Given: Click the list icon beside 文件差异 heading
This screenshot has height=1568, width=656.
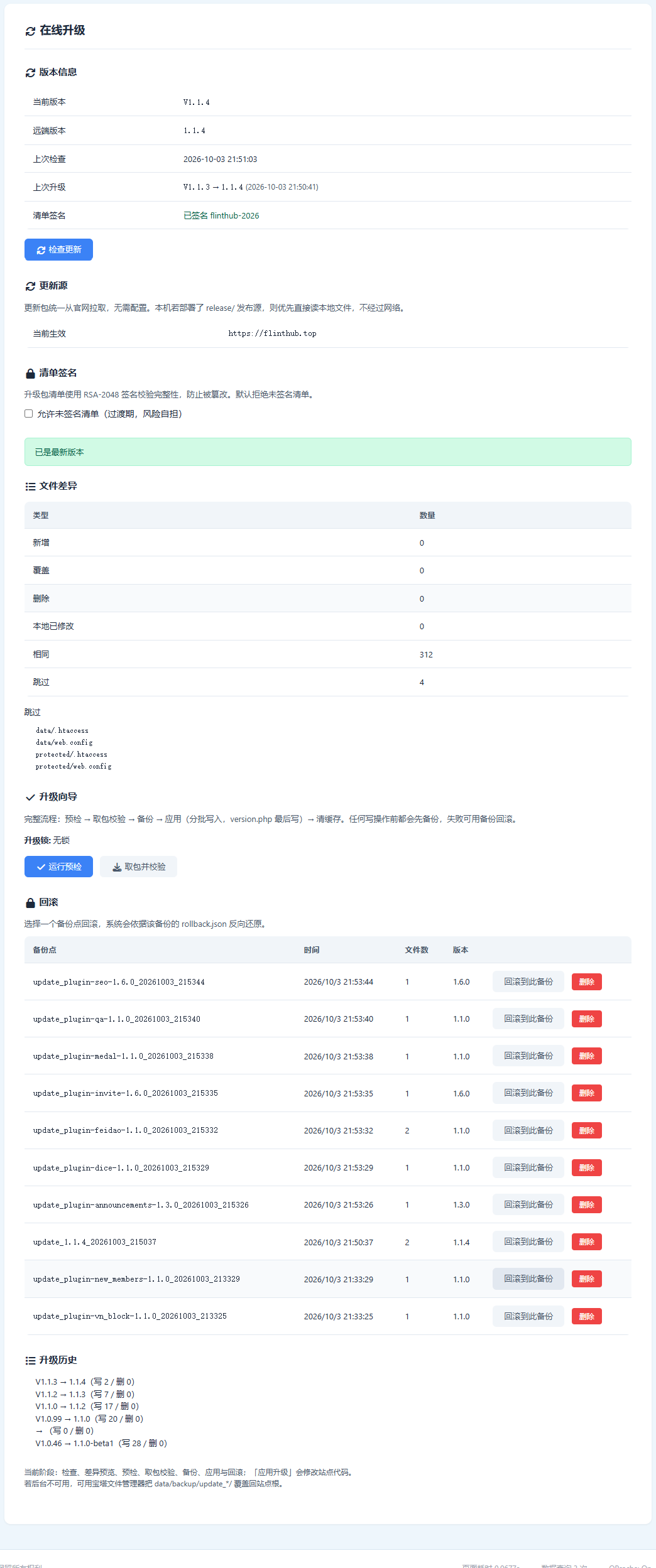Looking at the screenshot, I should coord(30,487).
